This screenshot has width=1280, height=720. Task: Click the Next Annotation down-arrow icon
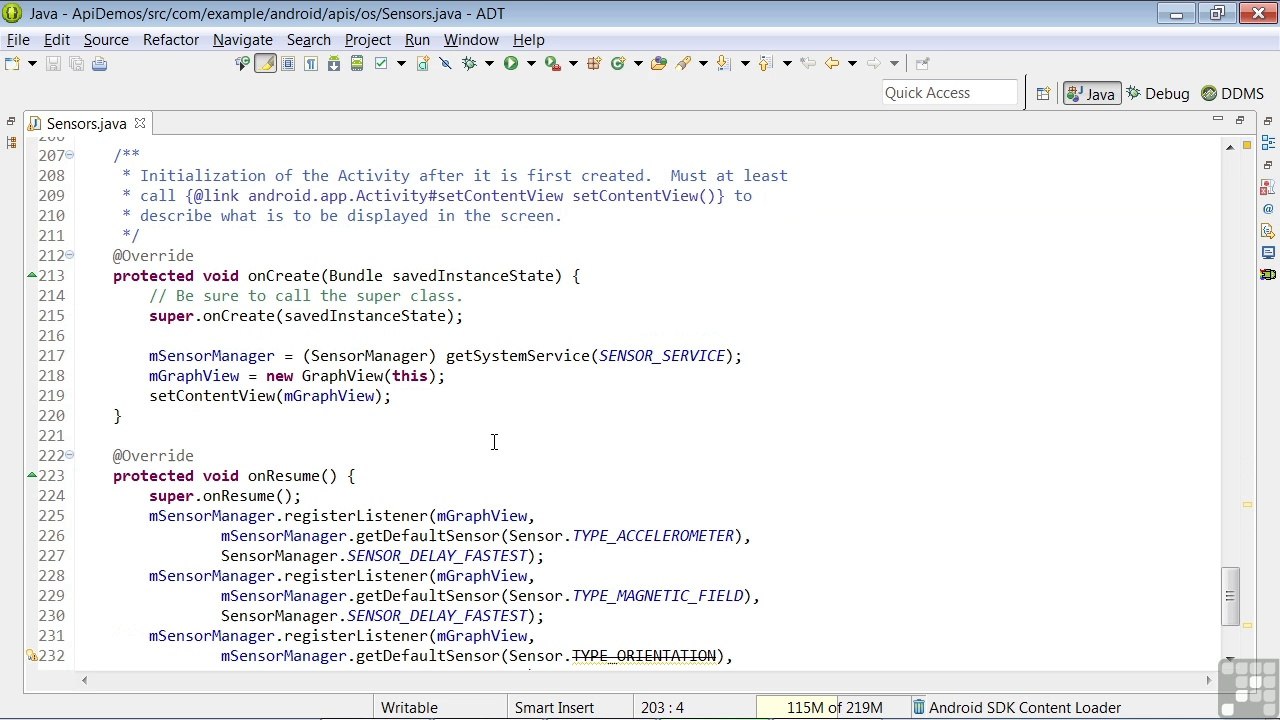pos(723,63)
